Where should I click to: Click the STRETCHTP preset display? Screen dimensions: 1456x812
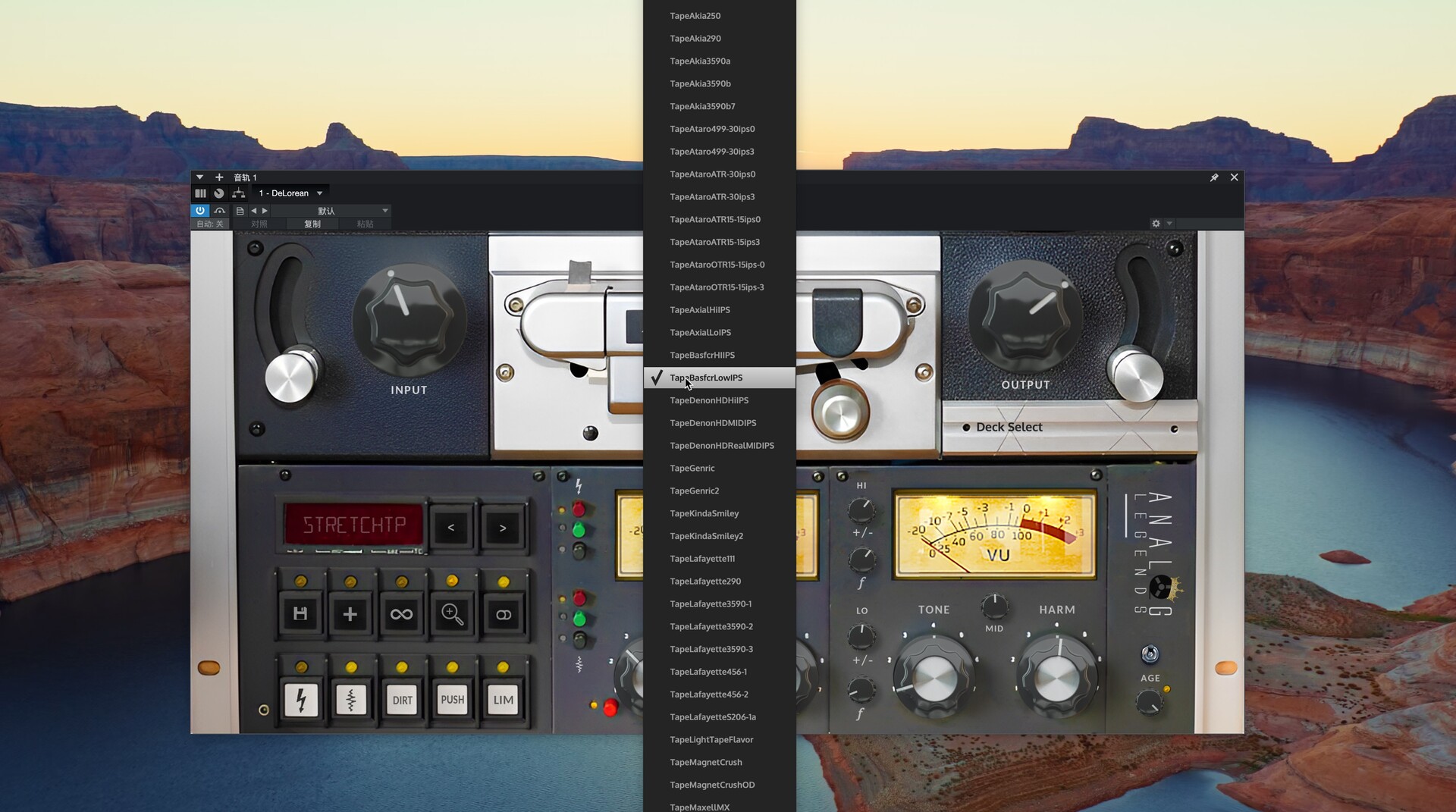click(353, 525)
